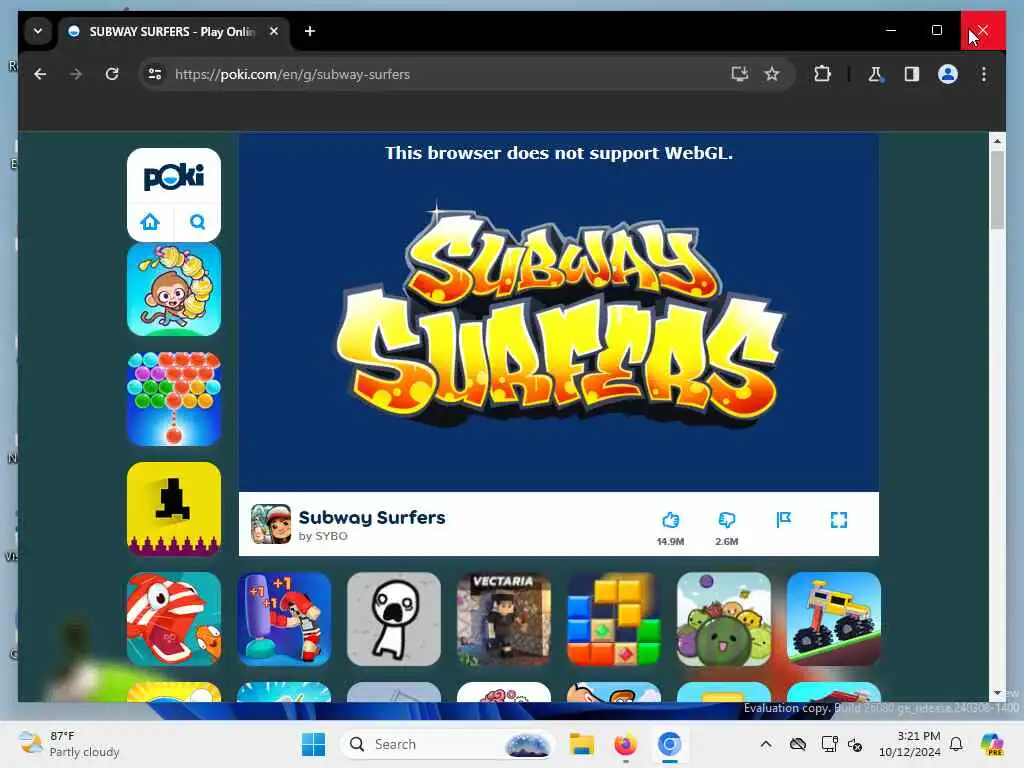Go back to the previous page
The height and width of the screenshot is (768, 1024).
pos(40,74)
